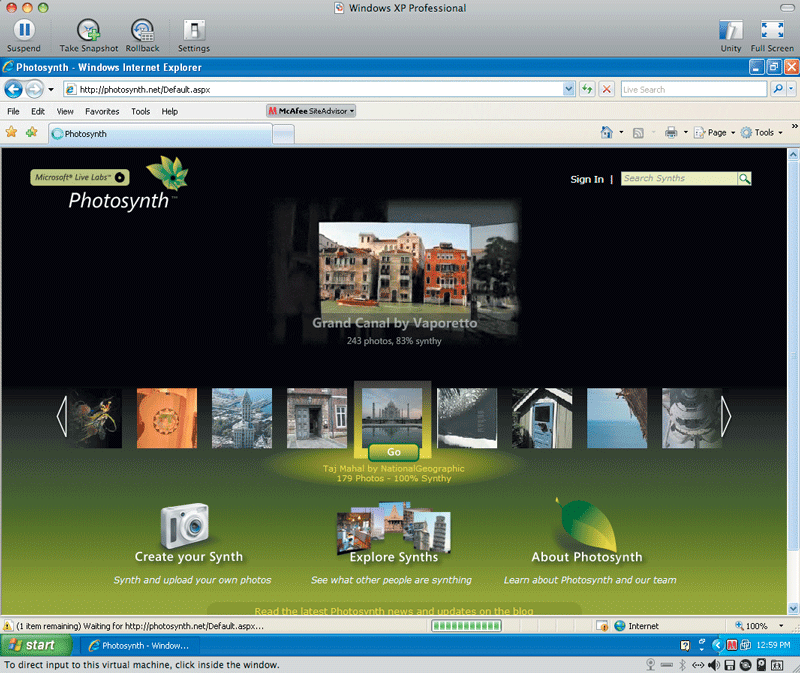The width and height of the screenshot is (800, 673).
Task: Switch to Unity view mode
Action: 731,29
